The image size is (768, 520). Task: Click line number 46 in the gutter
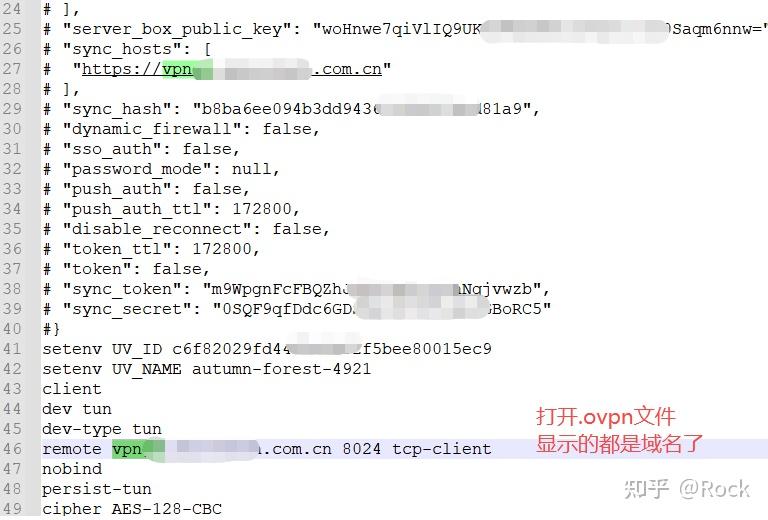click(12, 449)
